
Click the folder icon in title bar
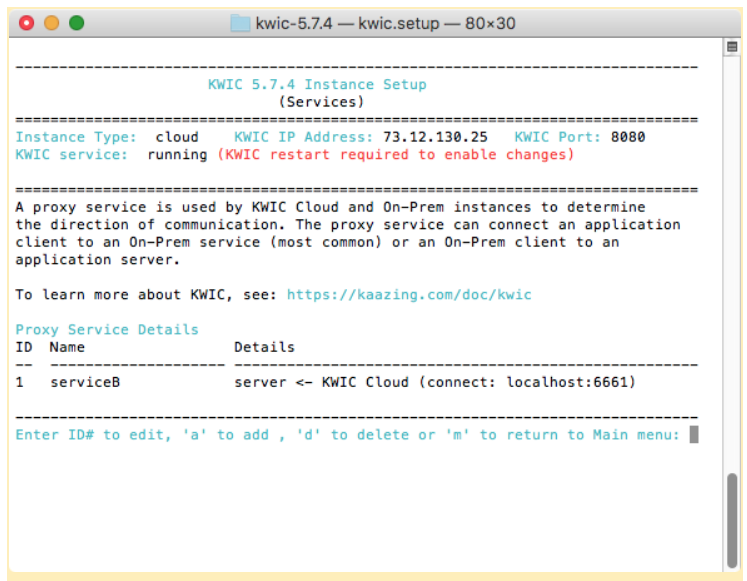pos(240,23)
